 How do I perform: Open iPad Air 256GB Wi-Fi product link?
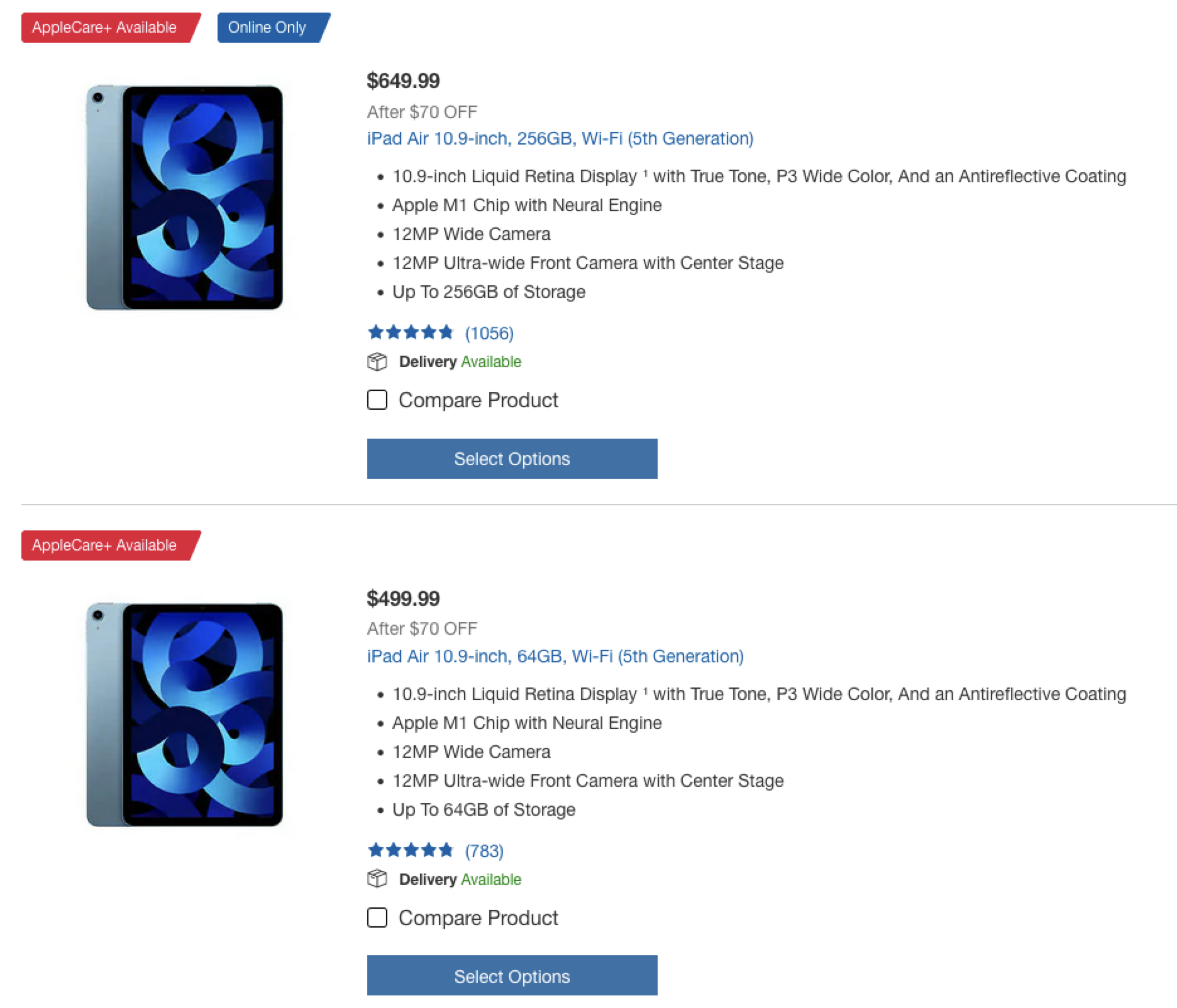[560, 138]
